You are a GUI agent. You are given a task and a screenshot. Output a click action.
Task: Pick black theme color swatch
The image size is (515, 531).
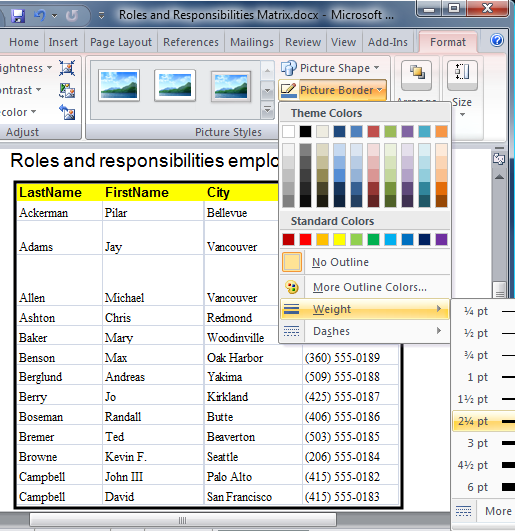pos(305,131)
